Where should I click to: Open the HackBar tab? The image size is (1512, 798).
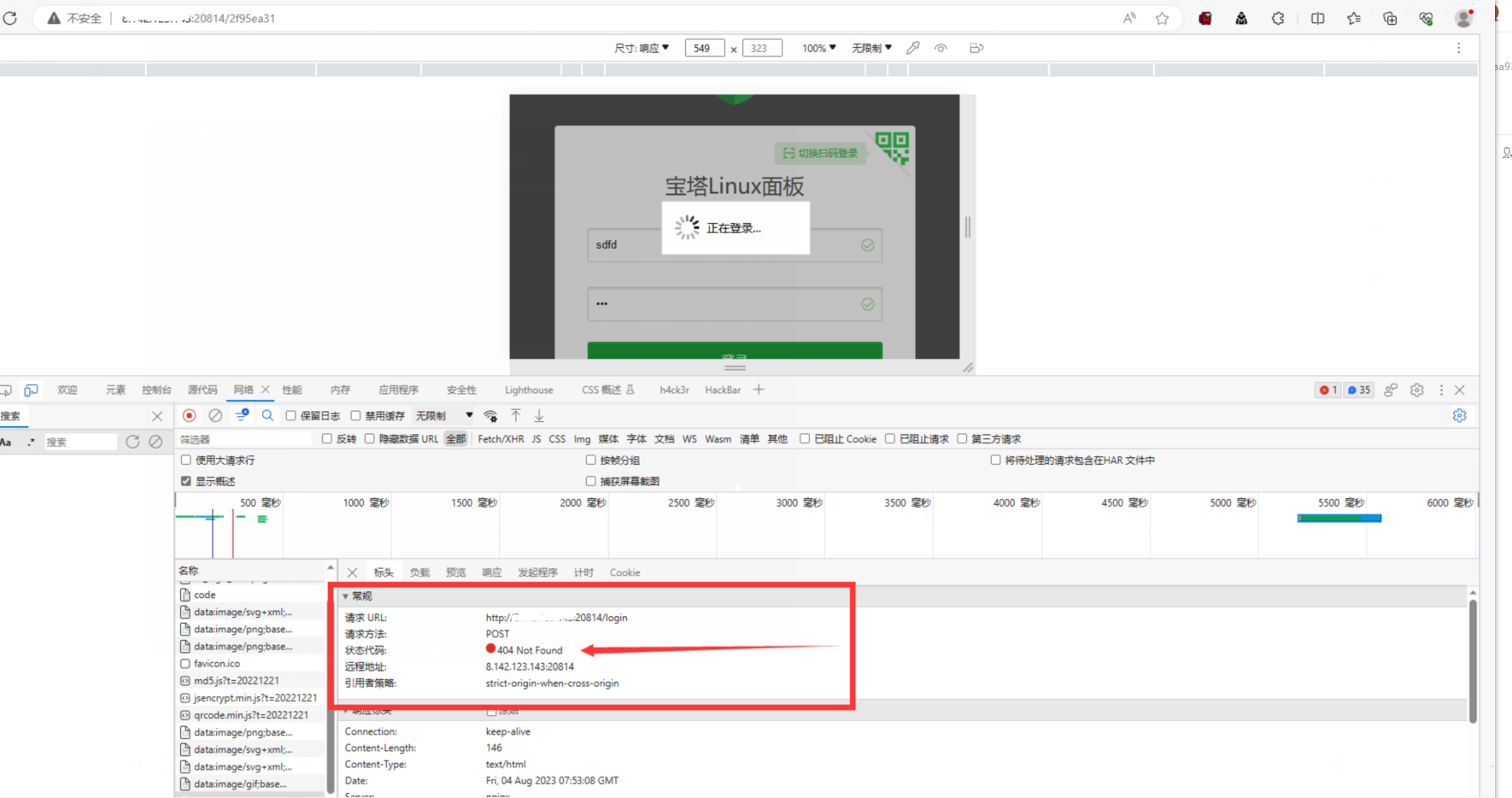pyautogui.click(x=723, y=390)
